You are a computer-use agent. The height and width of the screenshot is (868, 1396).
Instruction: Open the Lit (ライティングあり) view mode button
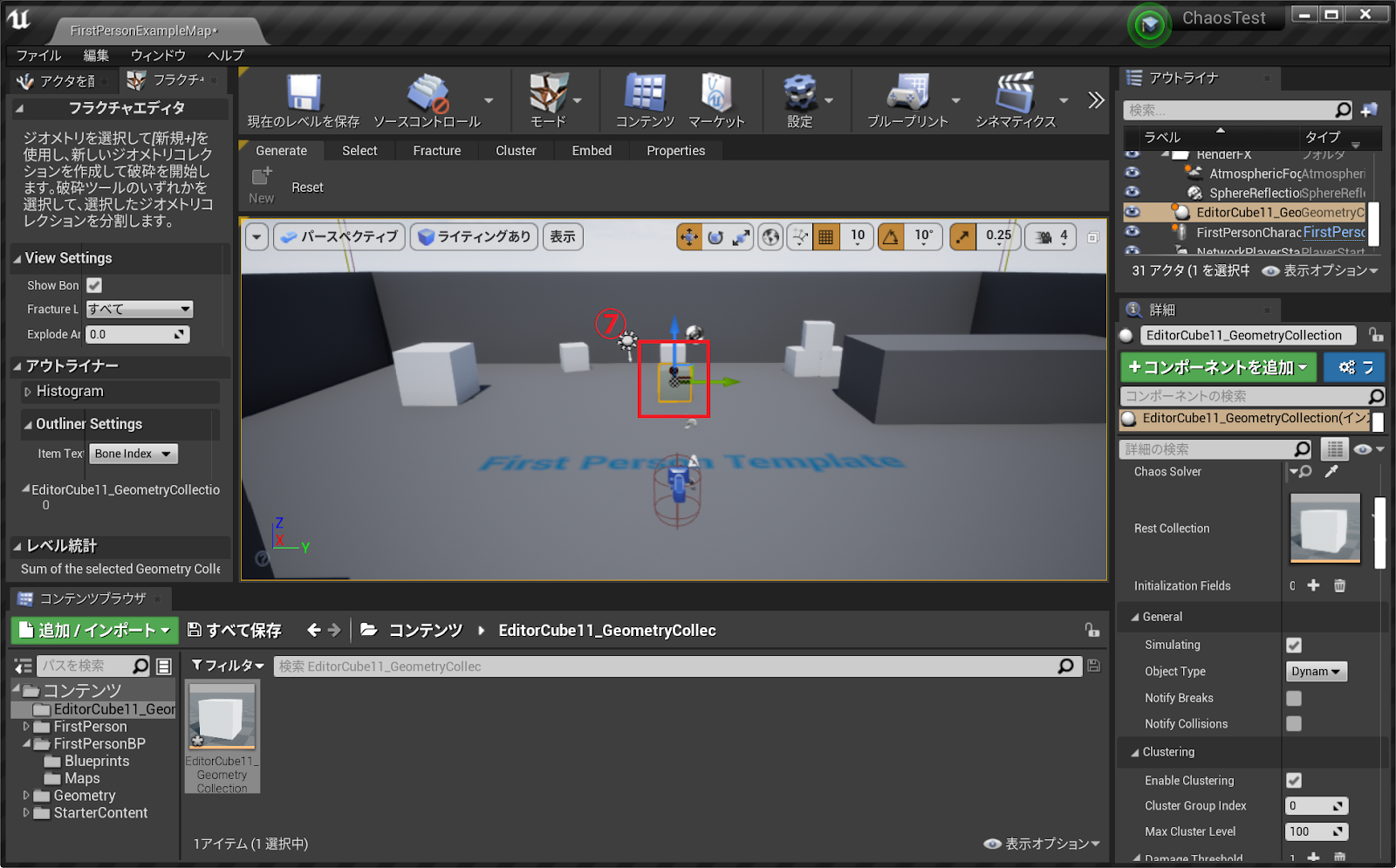click(474, 236)
